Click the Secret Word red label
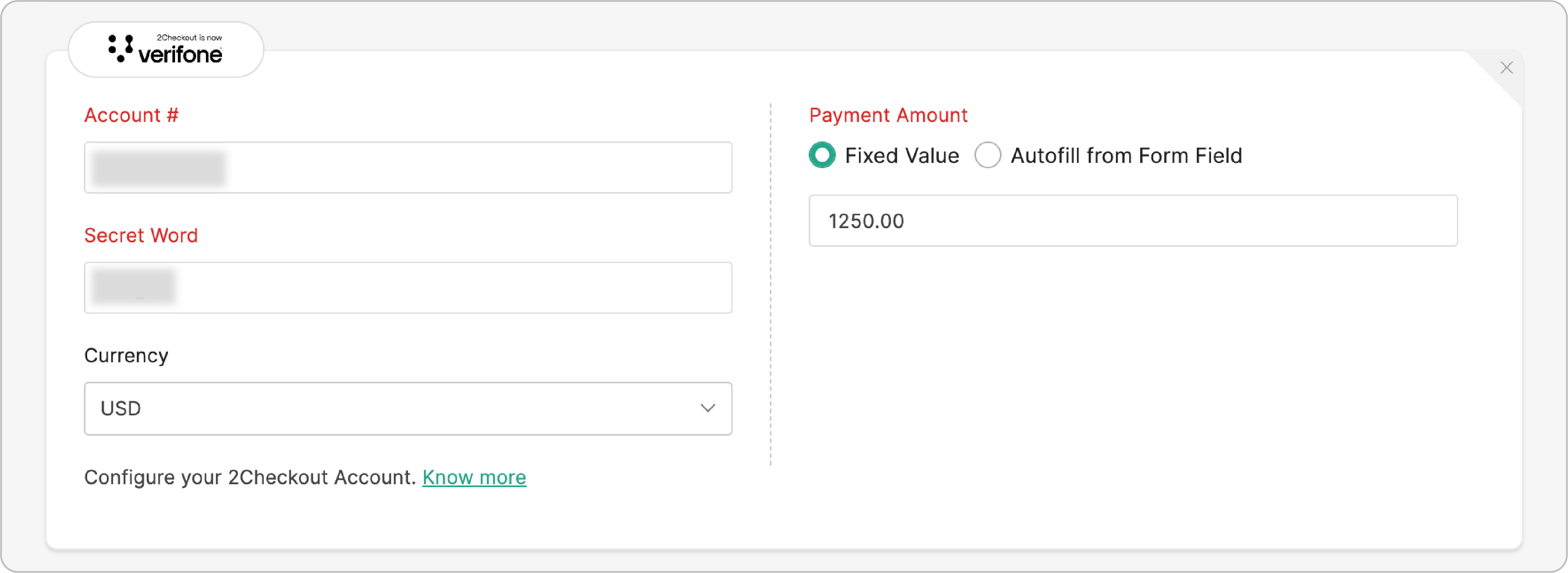Image resolution: width=1568 pixels, height=573 pixels. [x=141, y=235]
